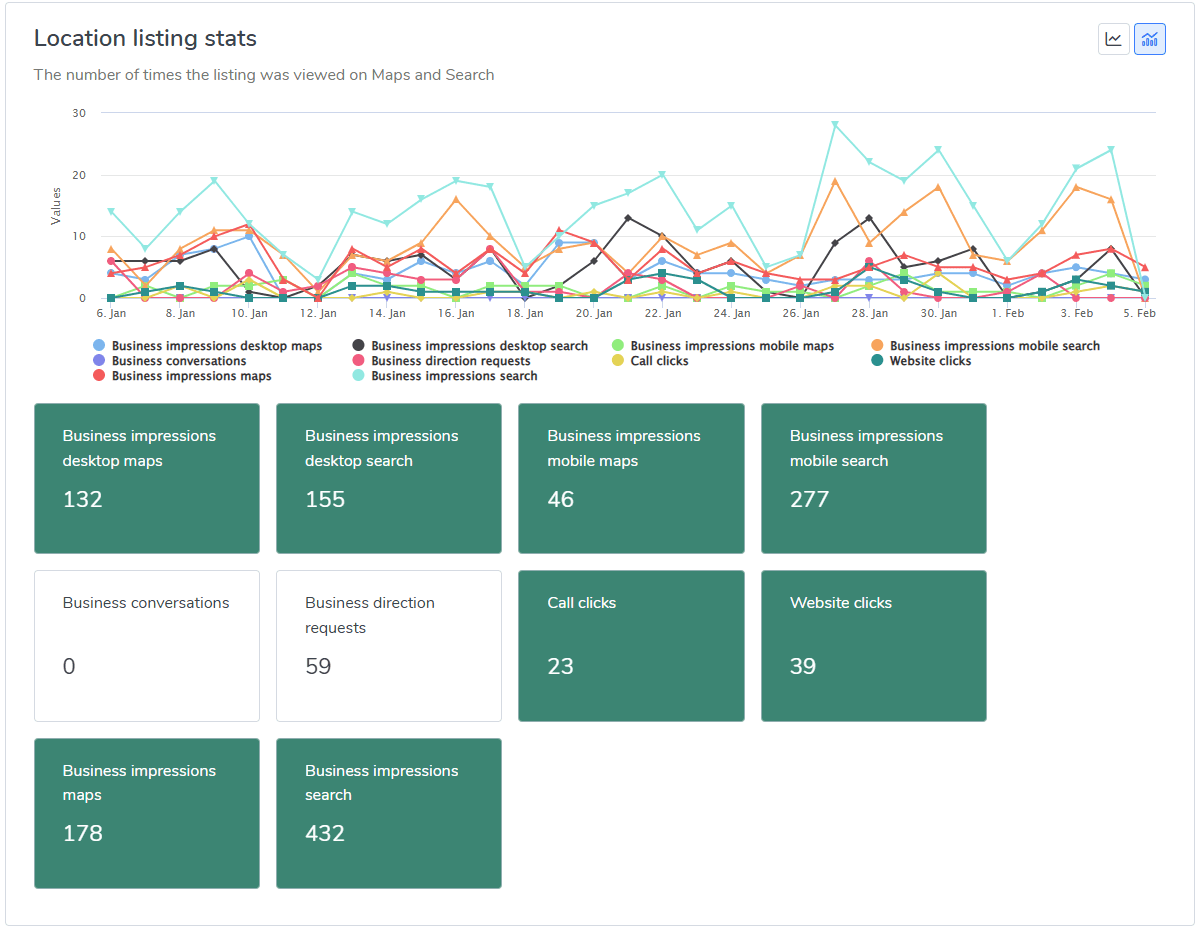Image resolution: width=1199 pixels, height=929 pixels.
Task: Select the combined bar-line chart view icon
Action: pyautogui.click(x=1149, y=39)
